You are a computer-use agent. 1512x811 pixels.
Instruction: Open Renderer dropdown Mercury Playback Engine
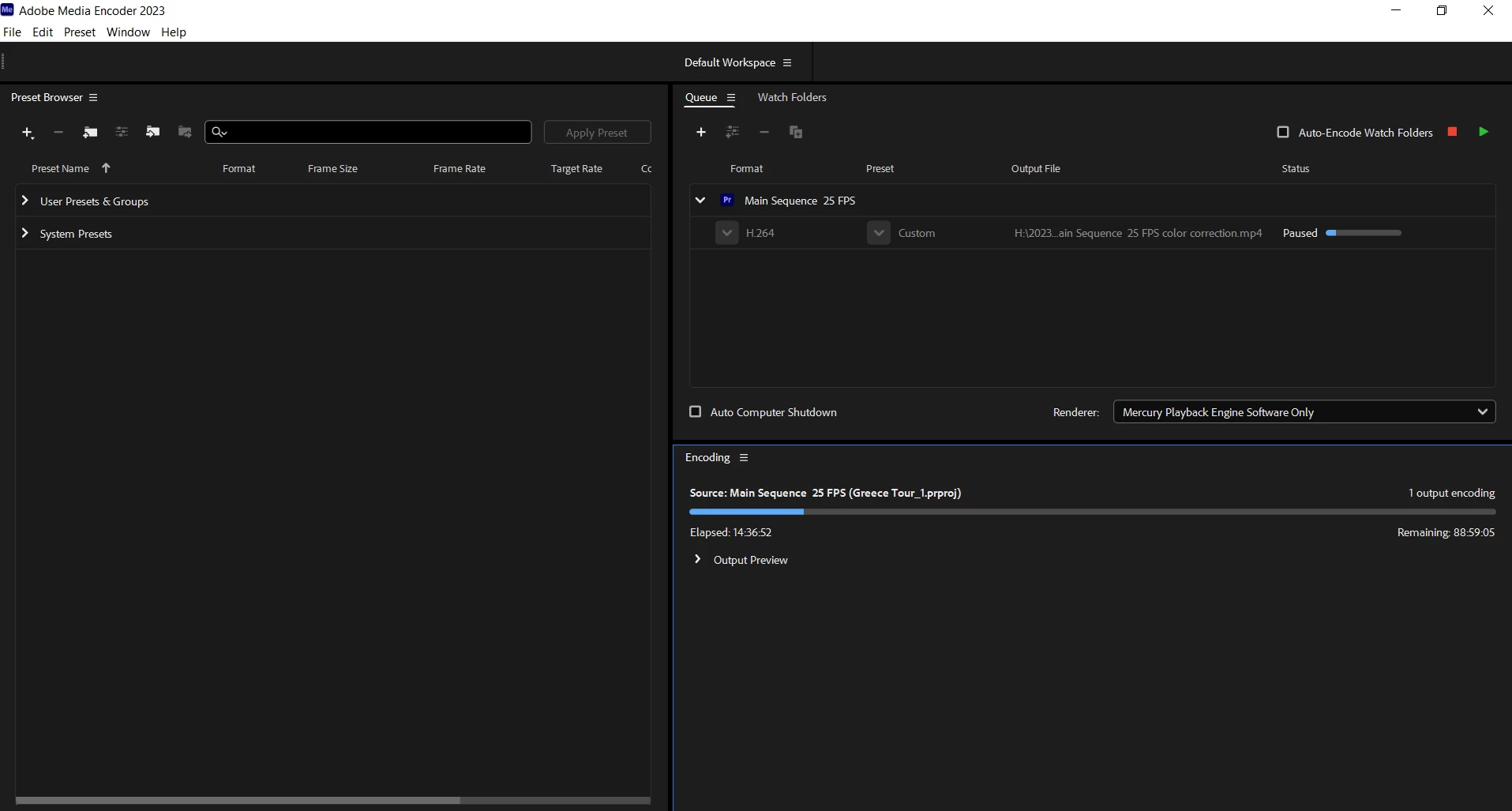(1304, 411)
